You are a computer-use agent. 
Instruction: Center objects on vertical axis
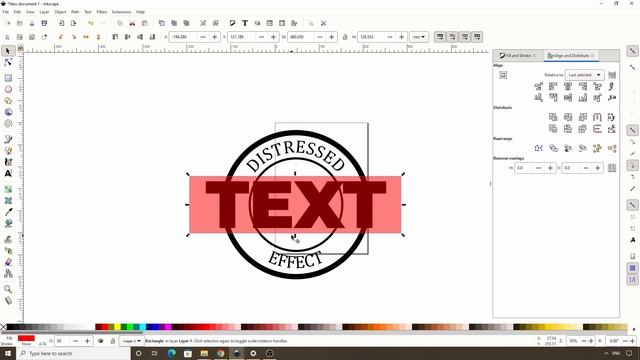(x=568, y=86)
